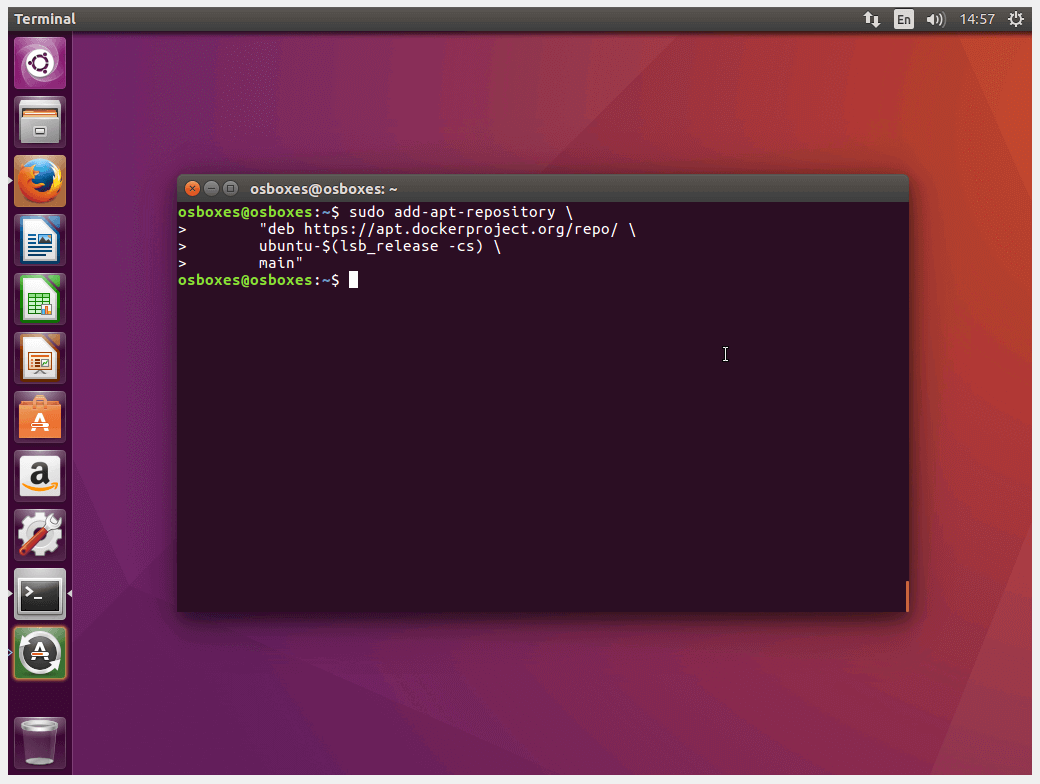Viewport: 1040px width, 784px height.
Task: Open LibreOffice Writer
Action: point(40,240)
